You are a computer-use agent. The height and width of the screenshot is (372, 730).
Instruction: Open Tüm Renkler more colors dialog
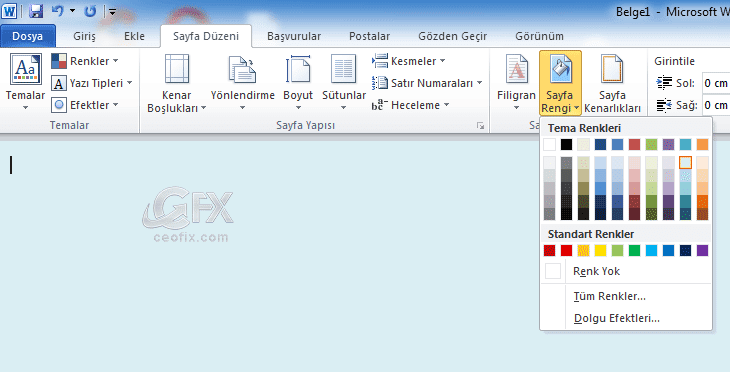pos(626,296)
